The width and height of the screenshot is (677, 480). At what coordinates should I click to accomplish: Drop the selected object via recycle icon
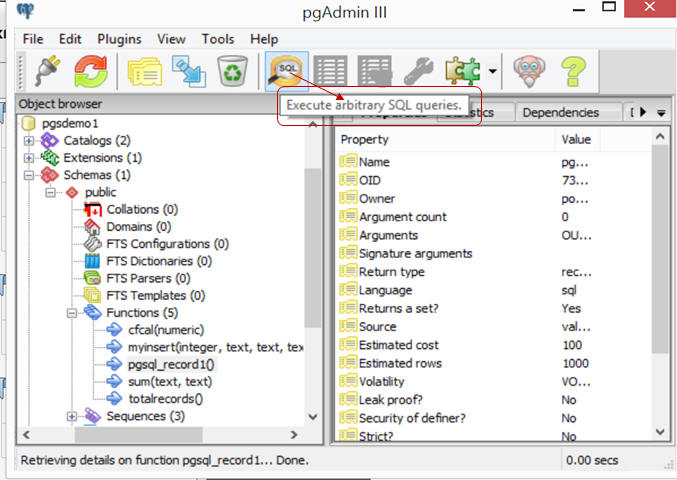click(232, 71)
